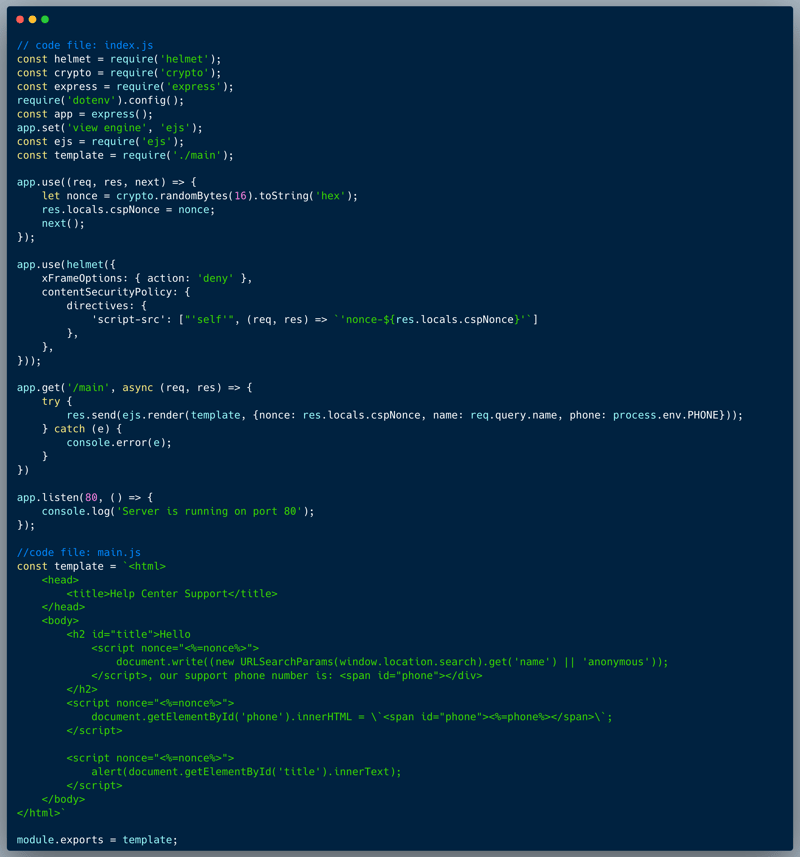This screenshot has height=857, width=800.
Task: Select the 'our support phone number is' line
Action: coord(287,676)
